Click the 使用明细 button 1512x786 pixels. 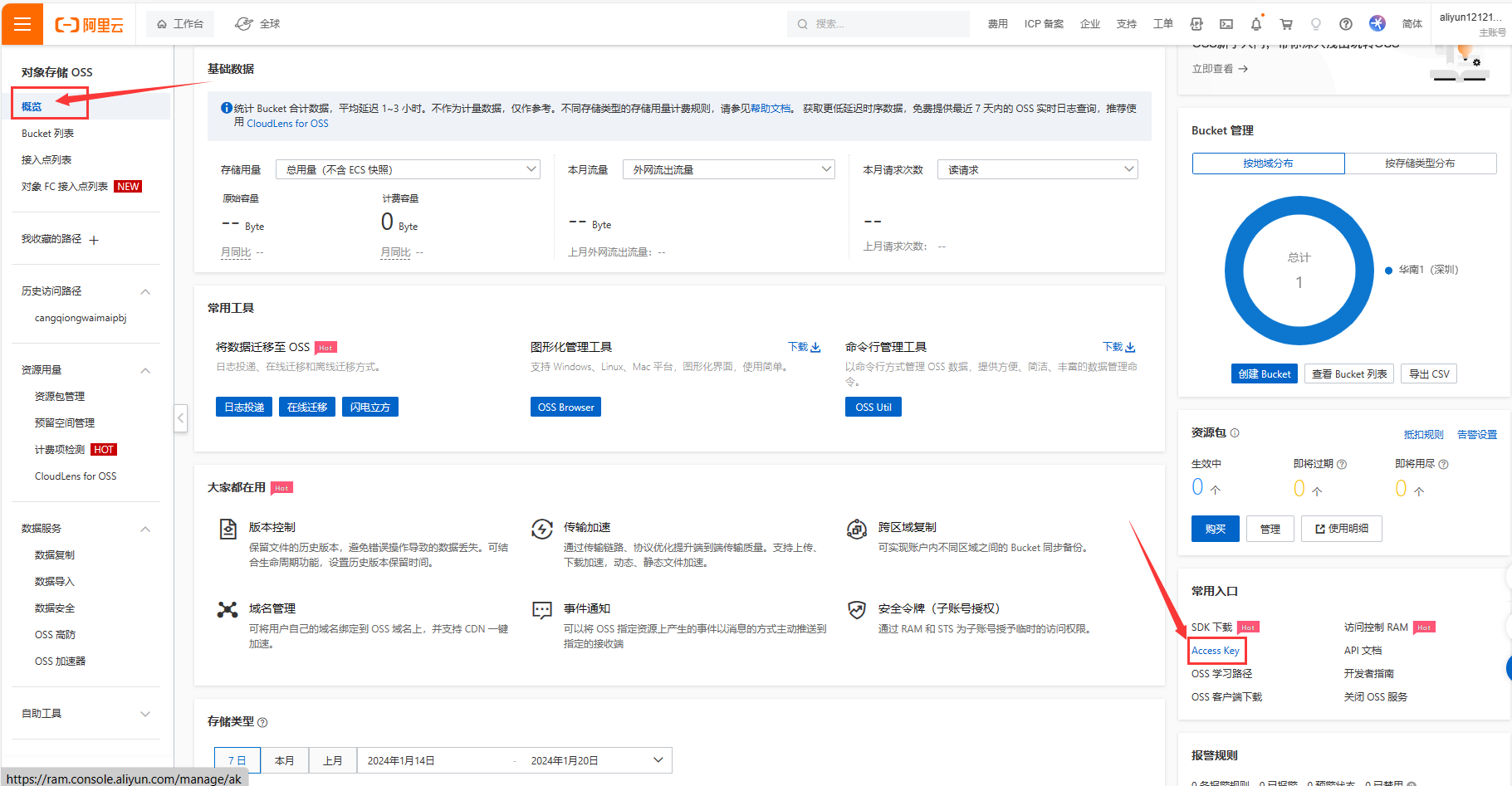pos(1341,529)
